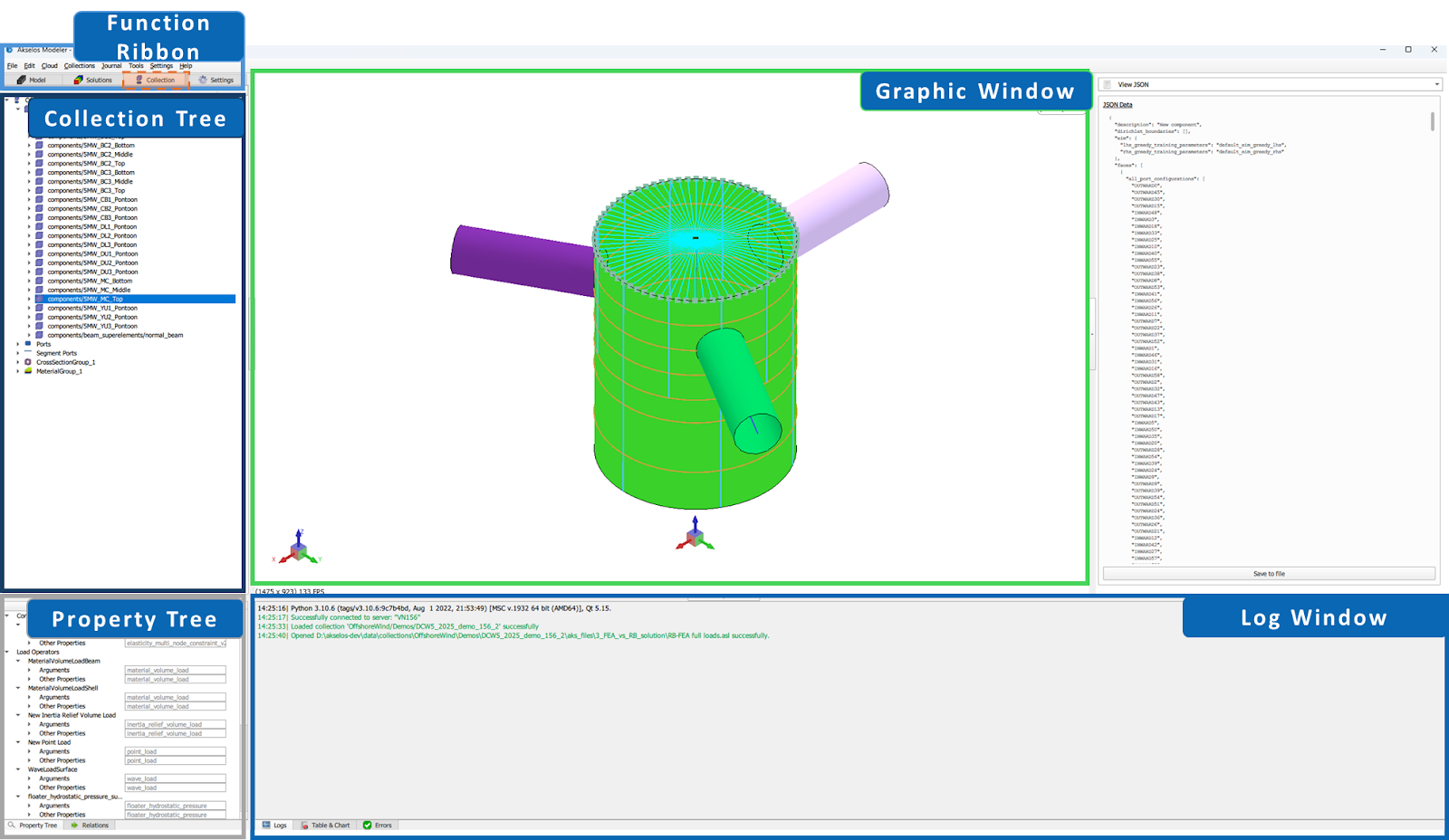Switch to the Relations tab

coord(89,826)
